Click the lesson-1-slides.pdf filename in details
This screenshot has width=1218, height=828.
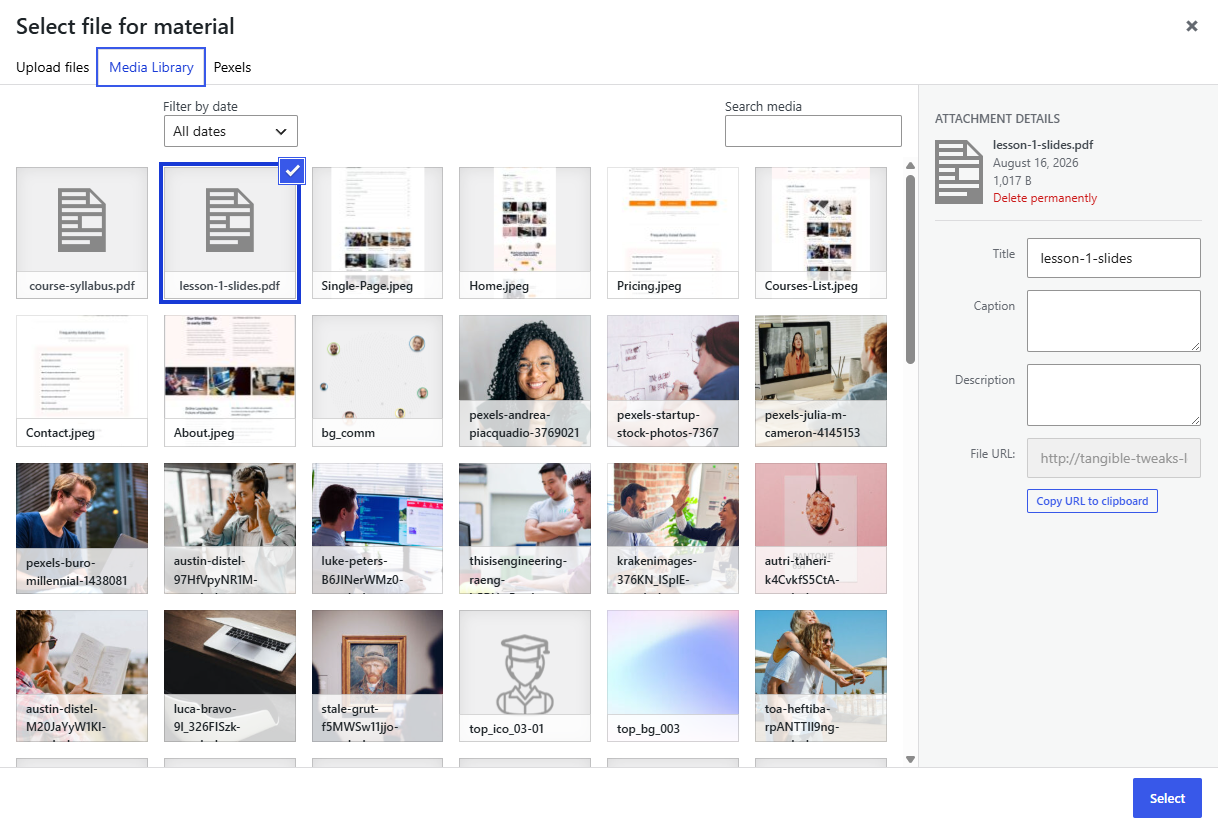(1043, 145)
